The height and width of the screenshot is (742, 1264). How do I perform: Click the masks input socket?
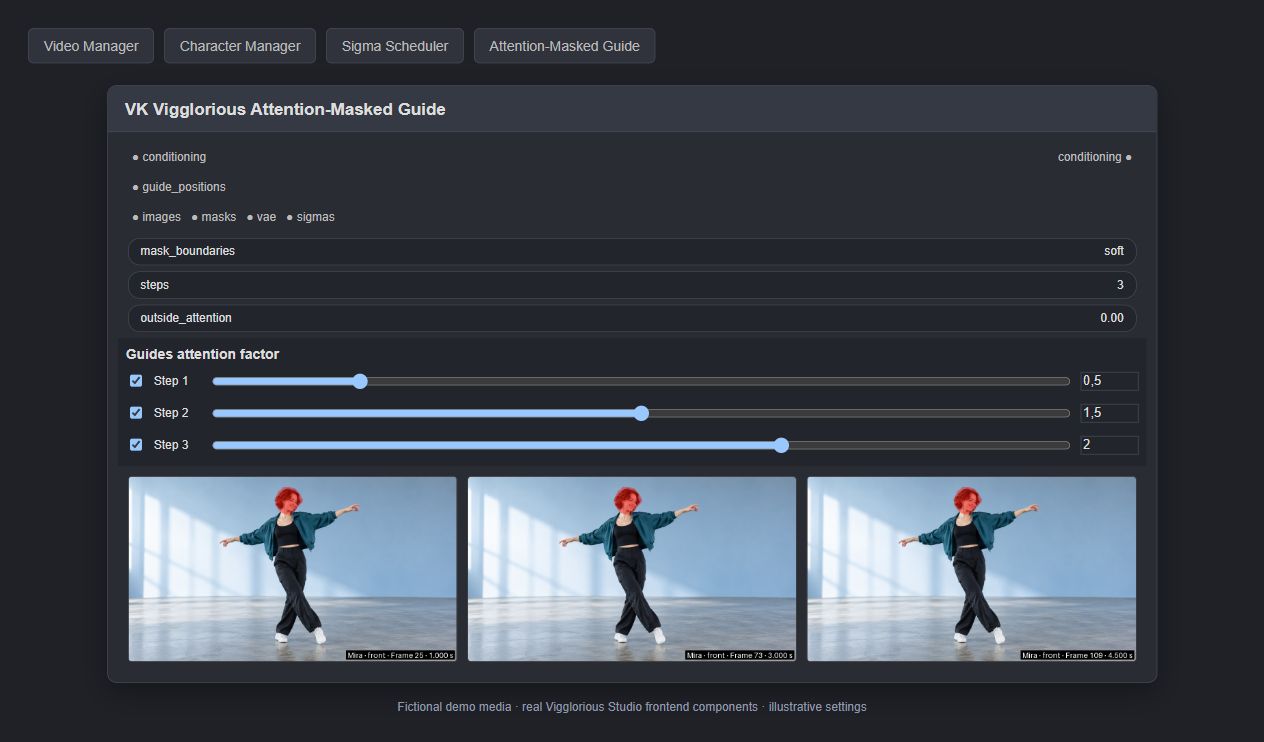tap(194, 218)
